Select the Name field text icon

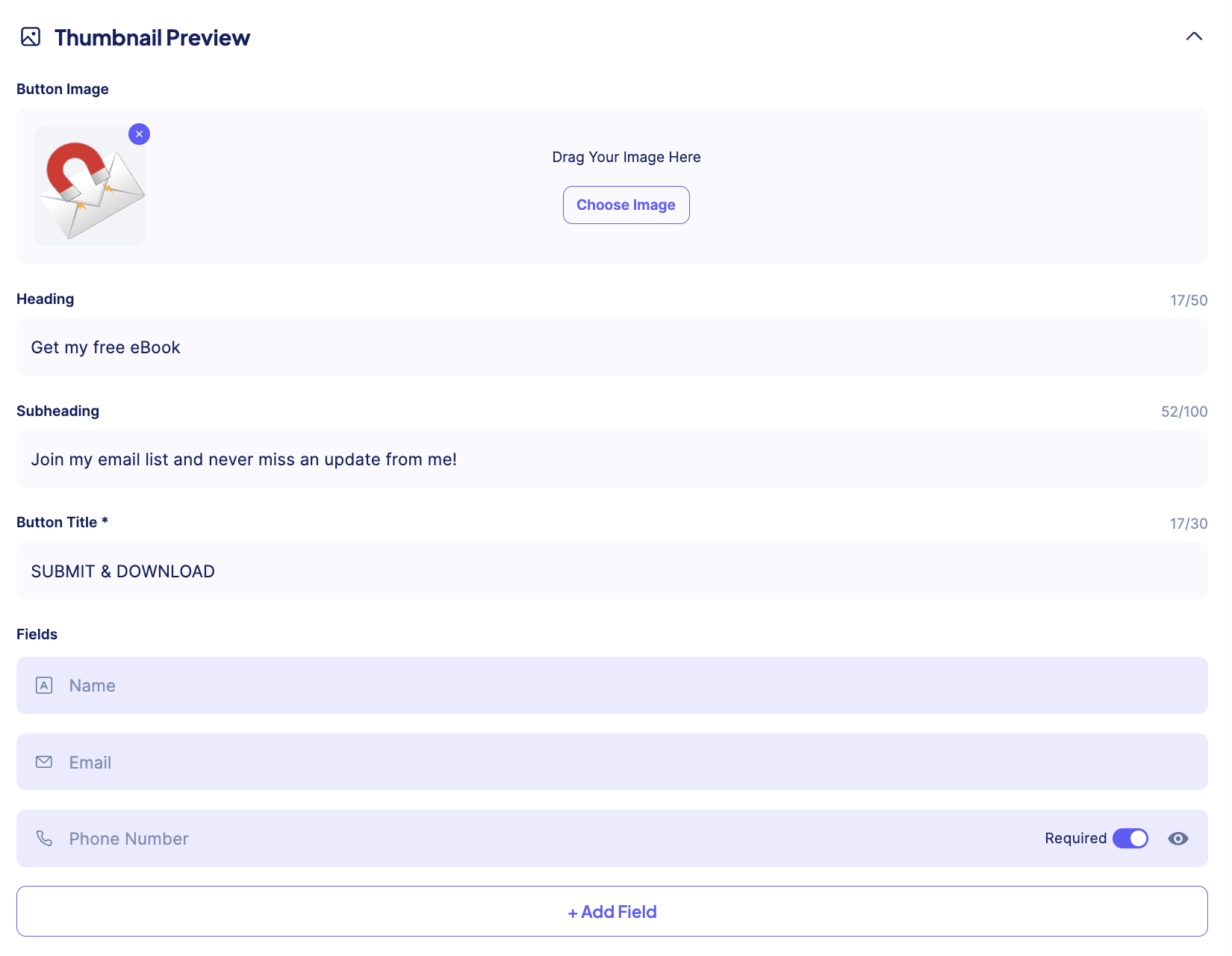tap(44, 685)
